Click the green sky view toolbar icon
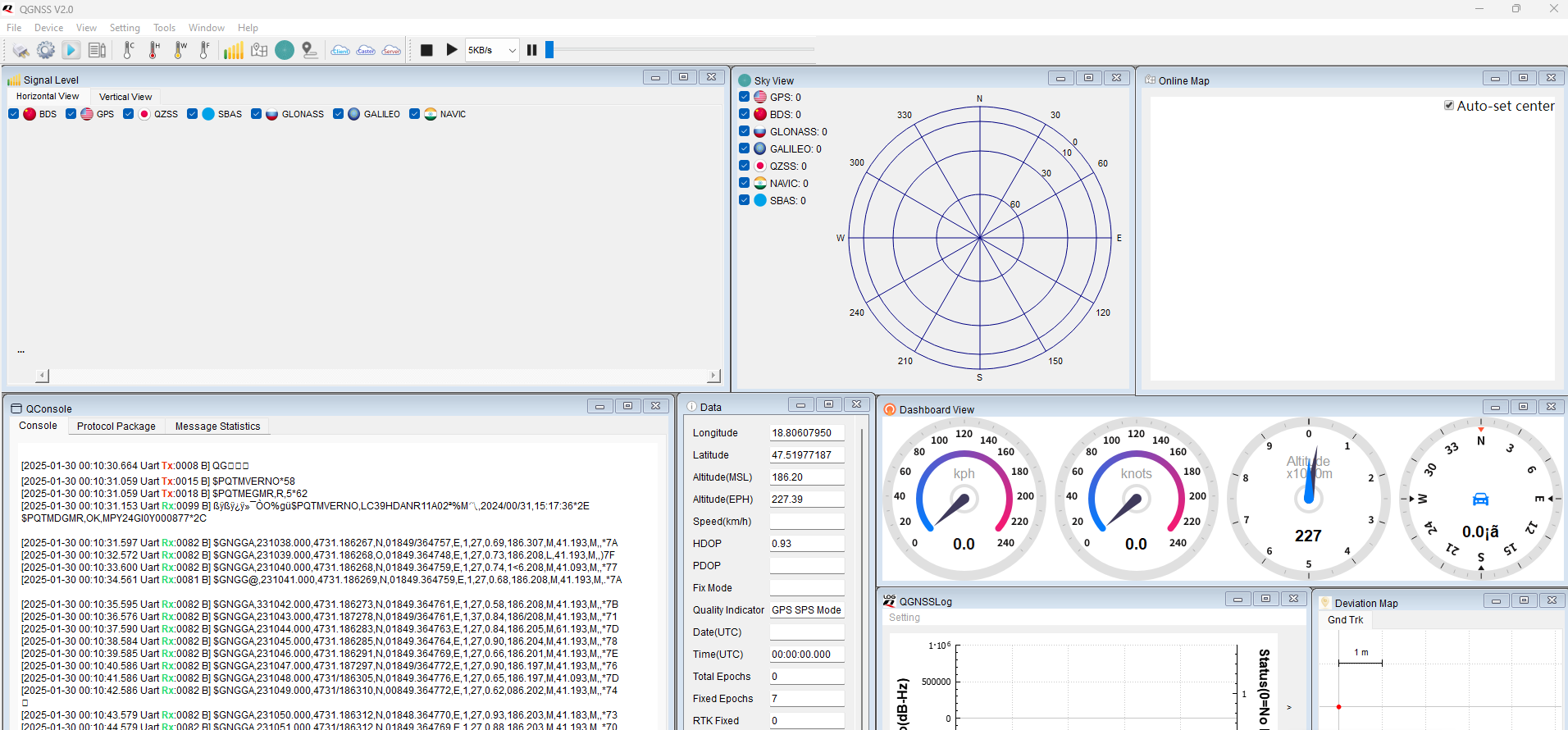 (x=285, y=51)
